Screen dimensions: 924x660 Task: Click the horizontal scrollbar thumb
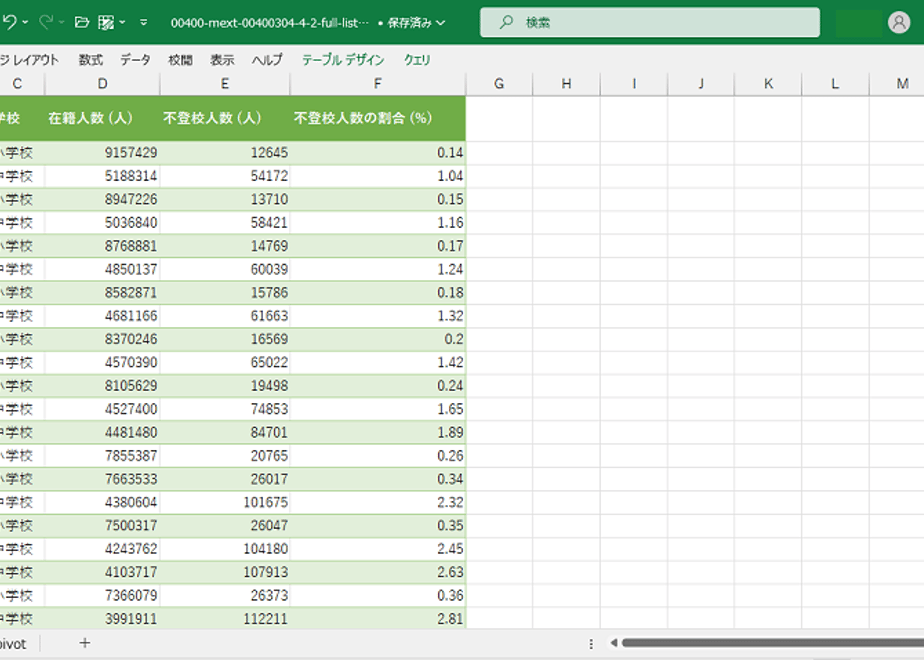773,643
